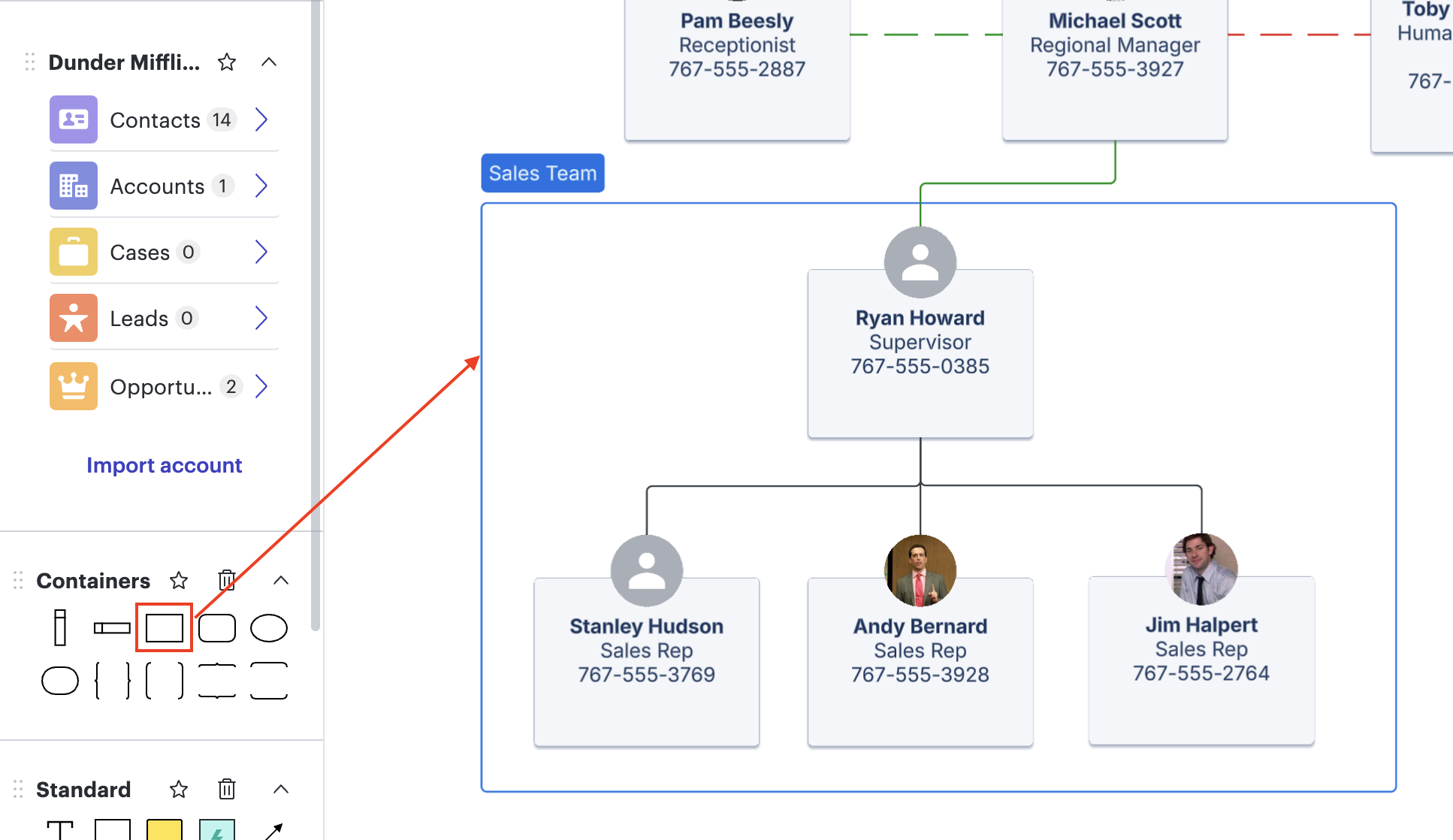The height and width of the screenshot is (840, 1453).
Task: Toggle the Standard favorite star
Action: coord(179,789)
